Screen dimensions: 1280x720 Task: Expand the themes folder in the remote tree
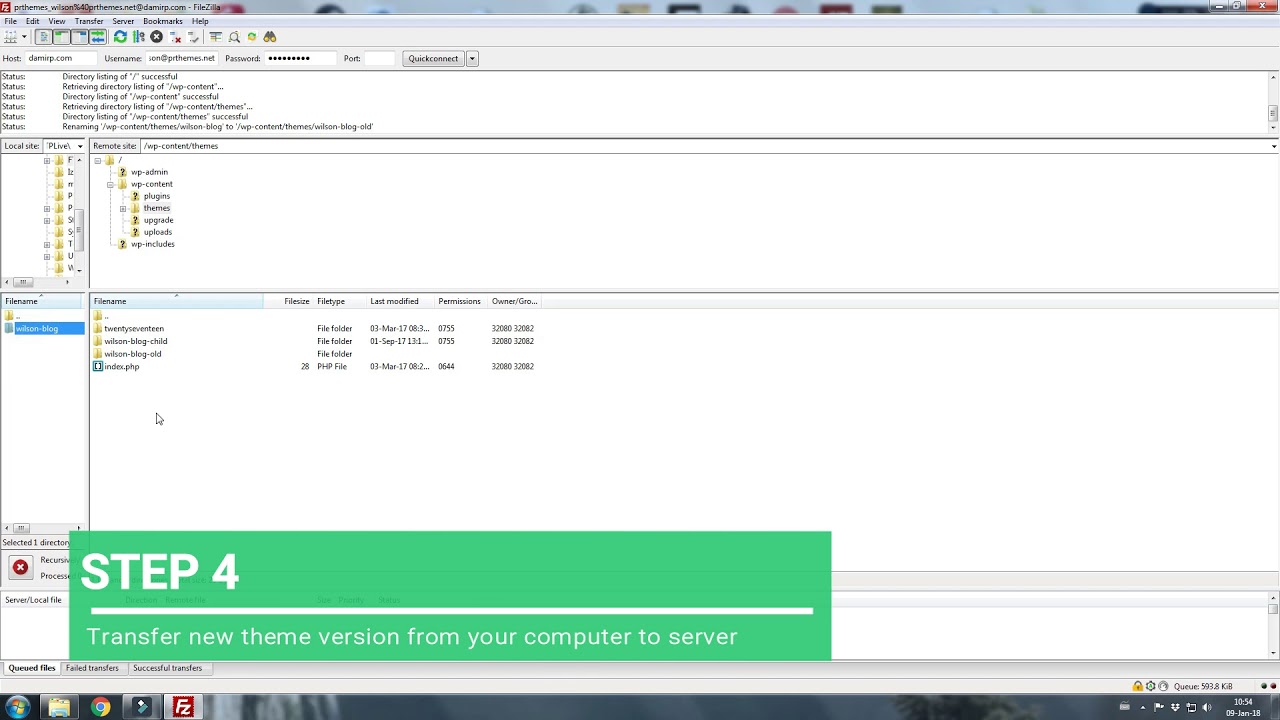(122, 208)
